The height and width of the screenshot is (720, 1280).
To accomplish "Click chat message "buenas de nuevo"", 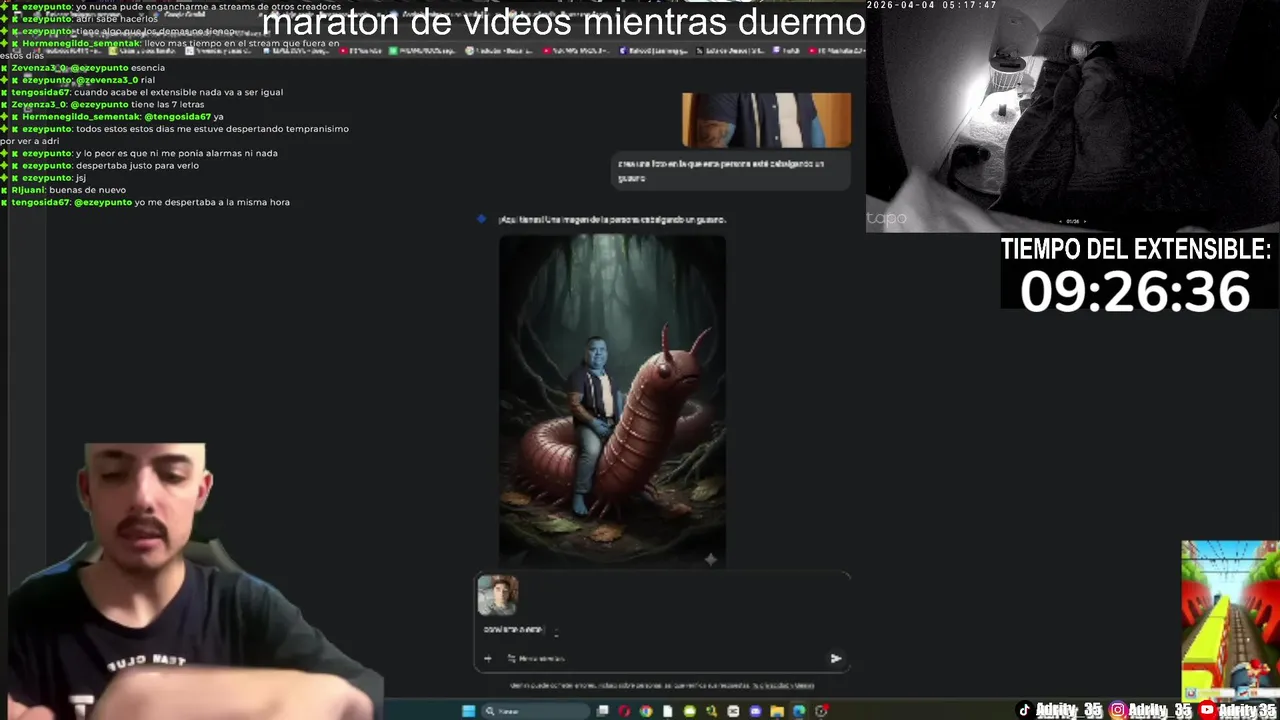I will (x=87, y=190).
